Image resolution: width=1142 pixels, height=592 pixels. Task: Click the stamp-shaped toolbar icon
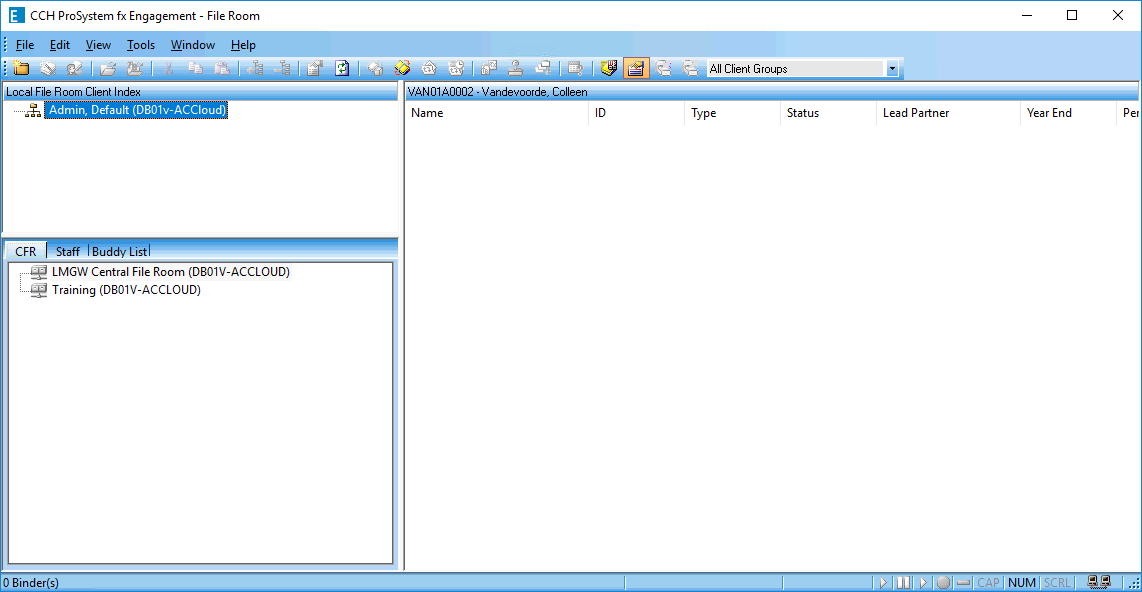pyautogui.click(x=516, y=68)
